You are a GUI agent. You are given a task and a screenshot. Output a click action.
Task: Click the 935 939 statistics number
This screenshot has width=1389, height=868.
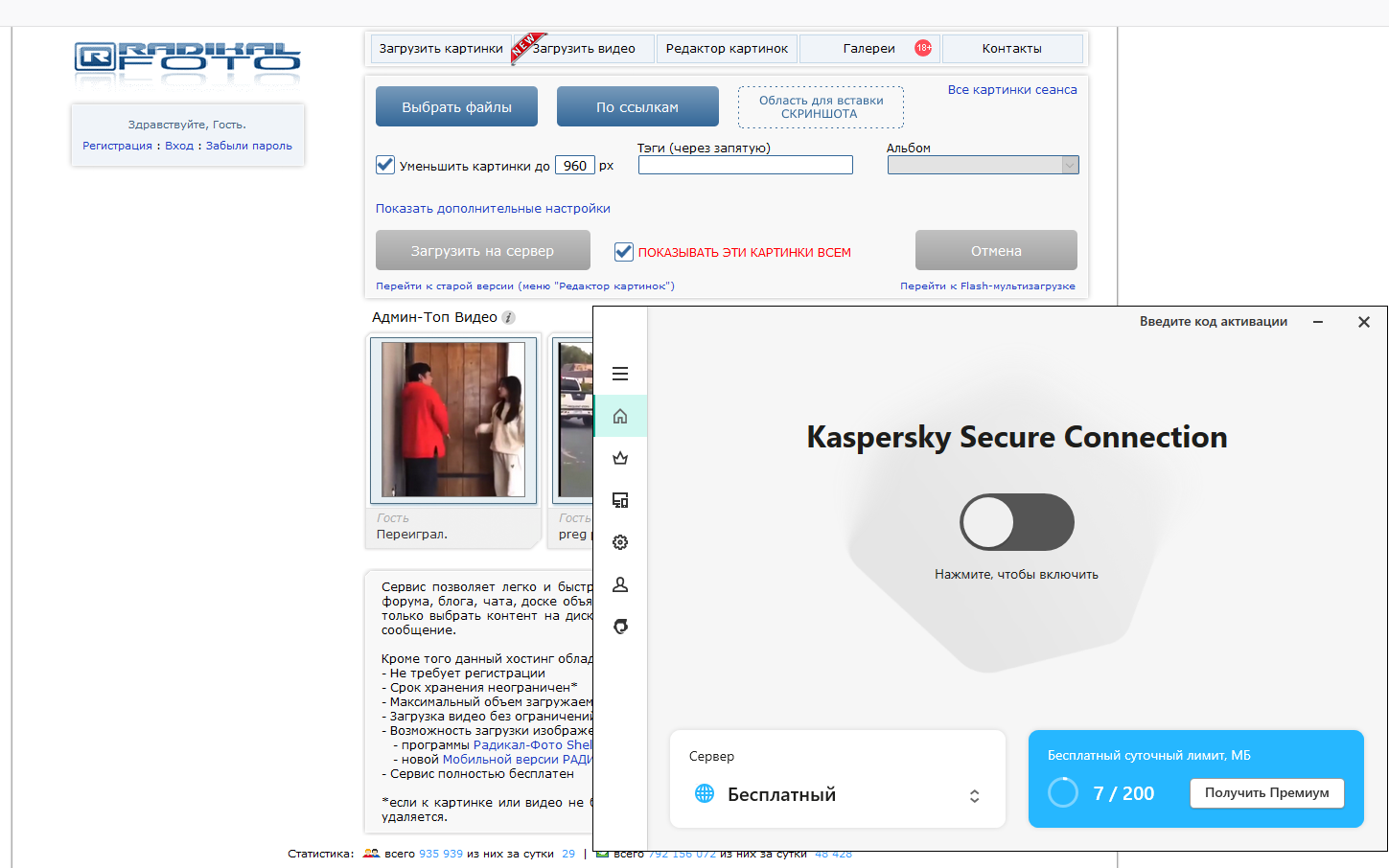441,853
